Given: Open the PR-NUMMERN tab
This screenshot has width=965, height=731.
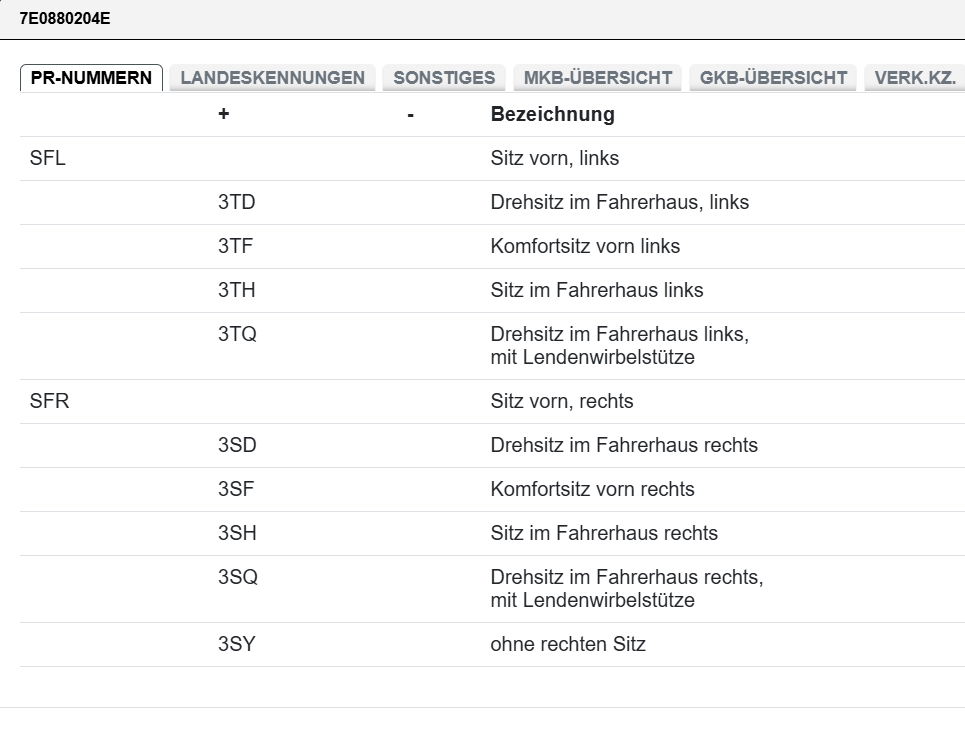Looking at the screenshot, I should point(91,78).
